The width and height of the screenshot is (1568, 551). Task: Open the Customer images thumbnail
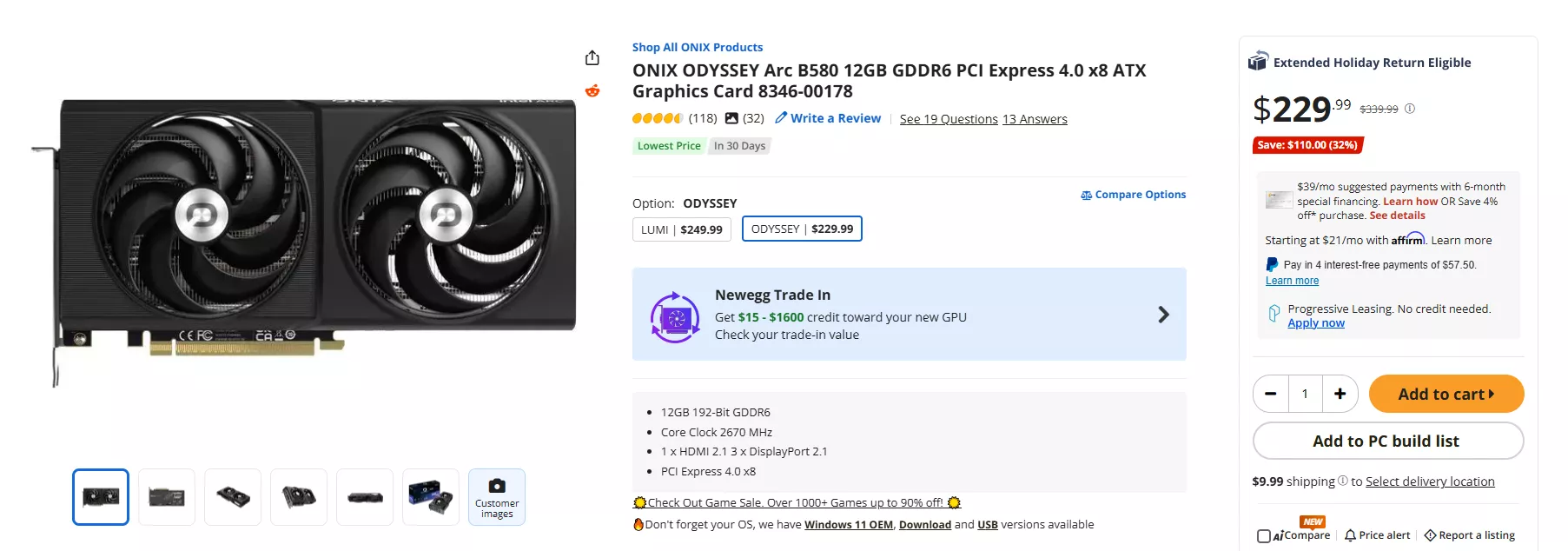496,496
